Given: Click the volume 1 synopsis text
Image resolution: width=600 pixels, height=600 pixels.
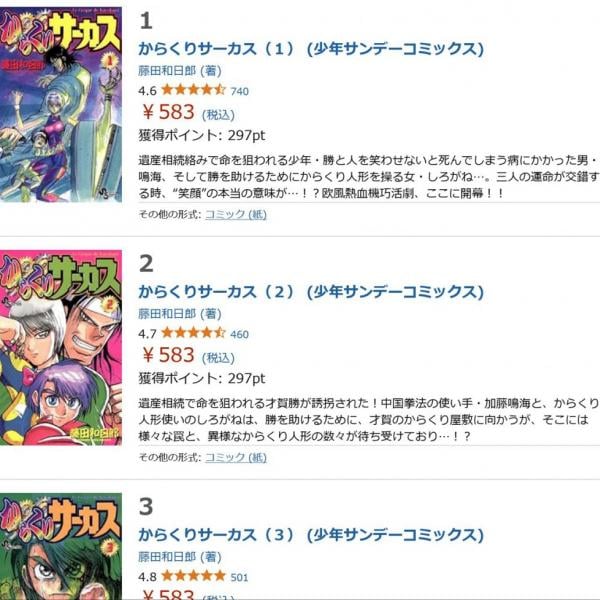Looking at the screenshot, I should [369, 177].
